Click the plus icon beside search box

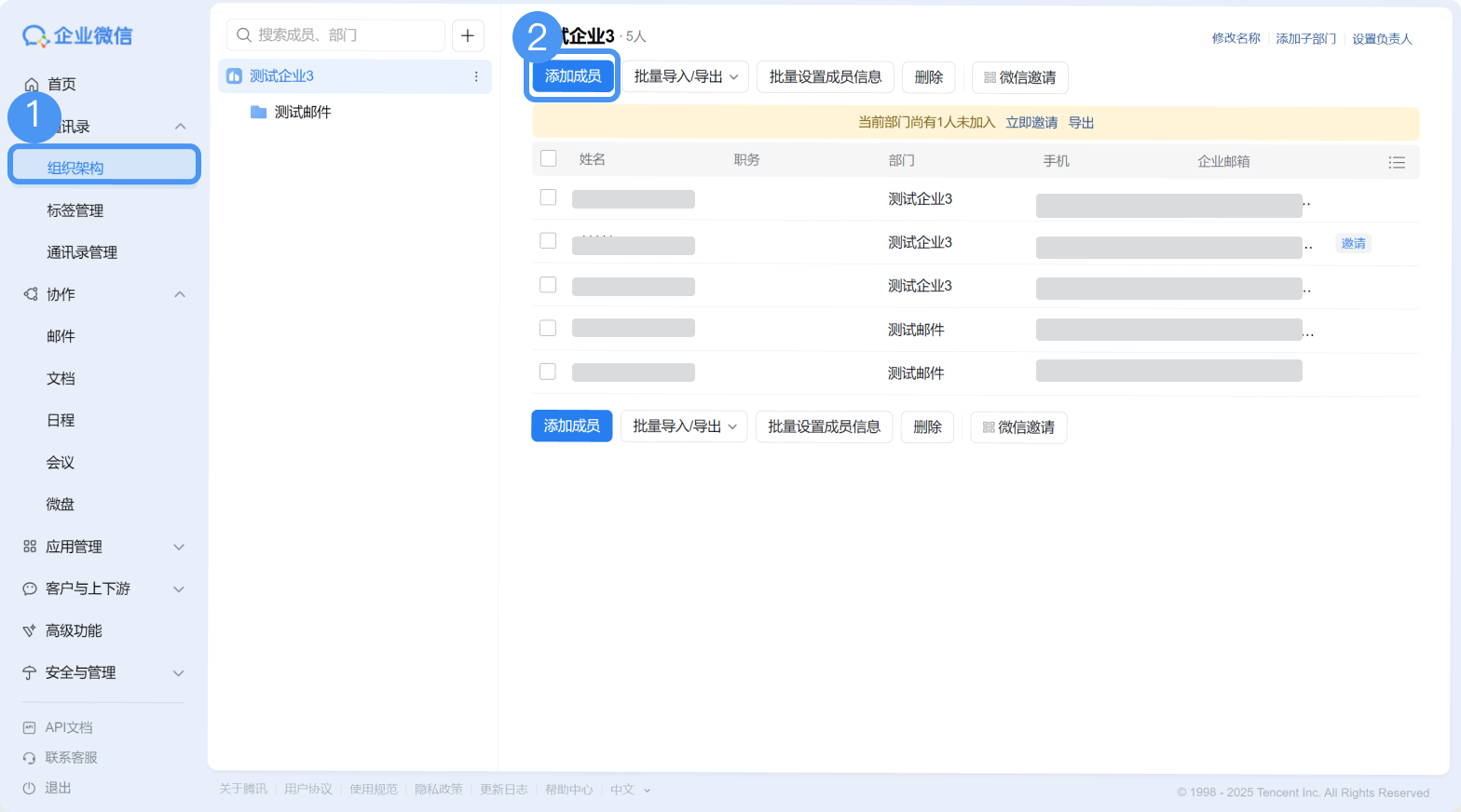pos(468,35)
